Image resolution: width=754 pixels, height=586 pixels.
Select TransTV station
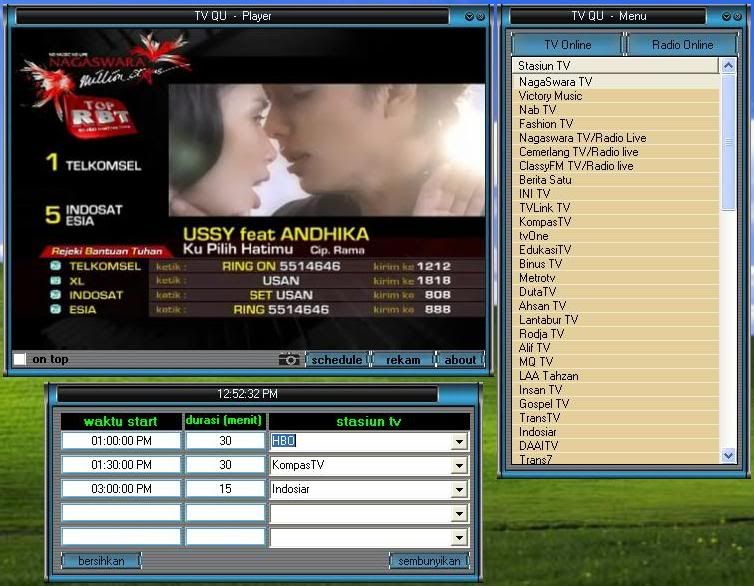pyautogui.click(x=616, y=418)
